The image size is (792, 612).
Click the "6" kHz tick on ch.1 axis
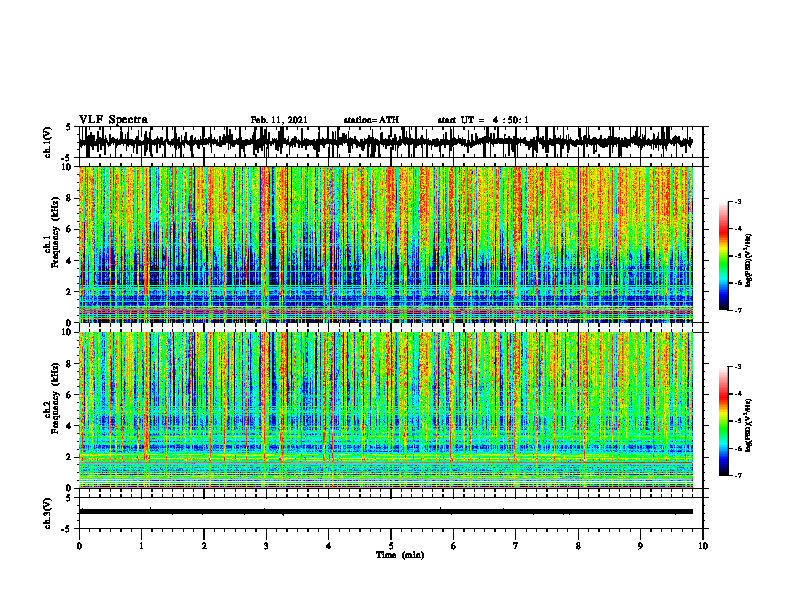71,229
